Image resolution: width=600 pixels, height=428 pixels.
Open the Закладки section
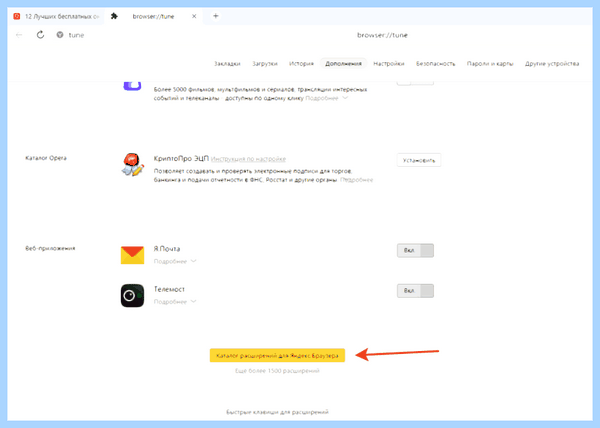pos(227,63)
